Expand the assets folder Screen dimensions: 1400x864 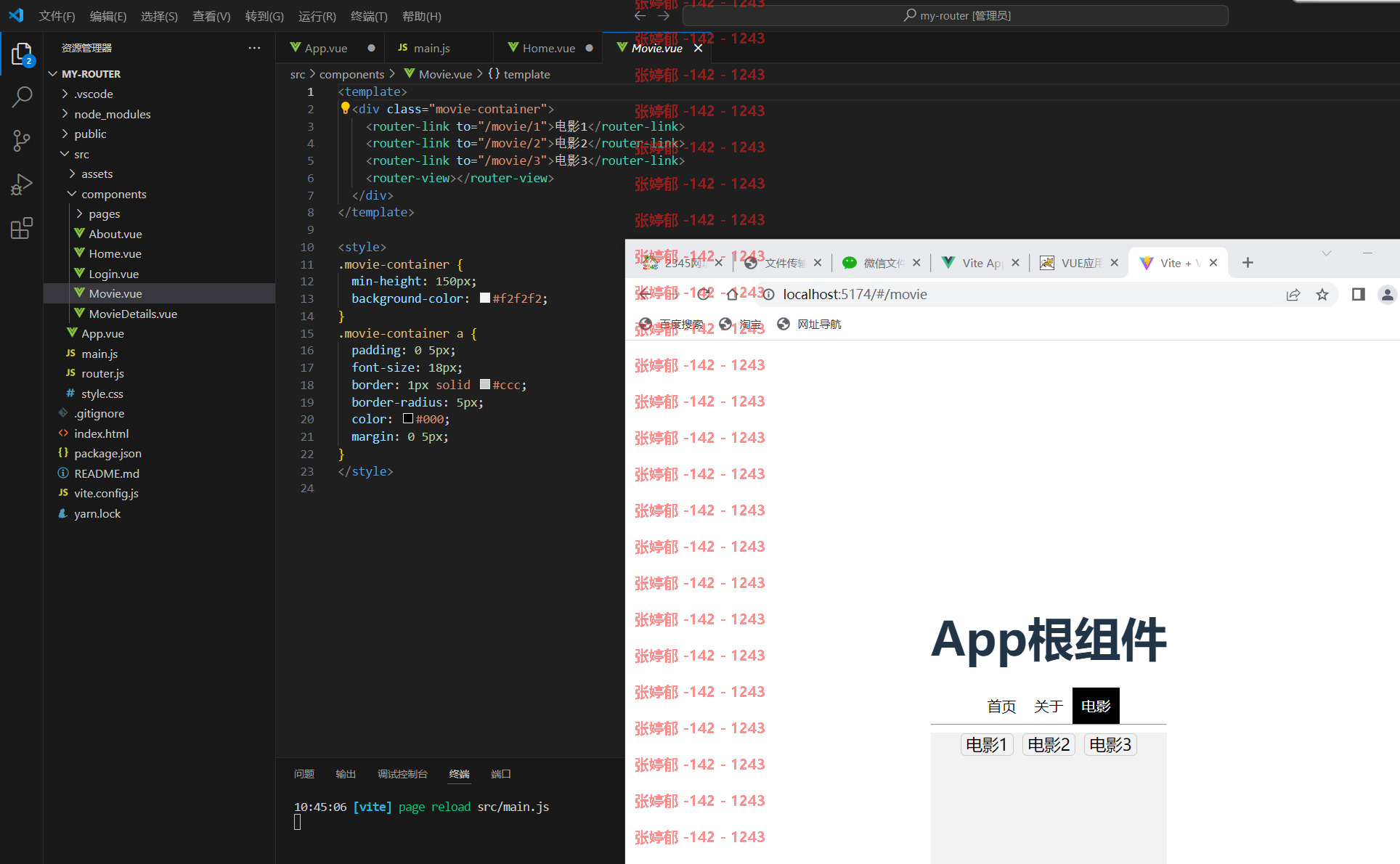pyautogui.click(x=72, y=174)
